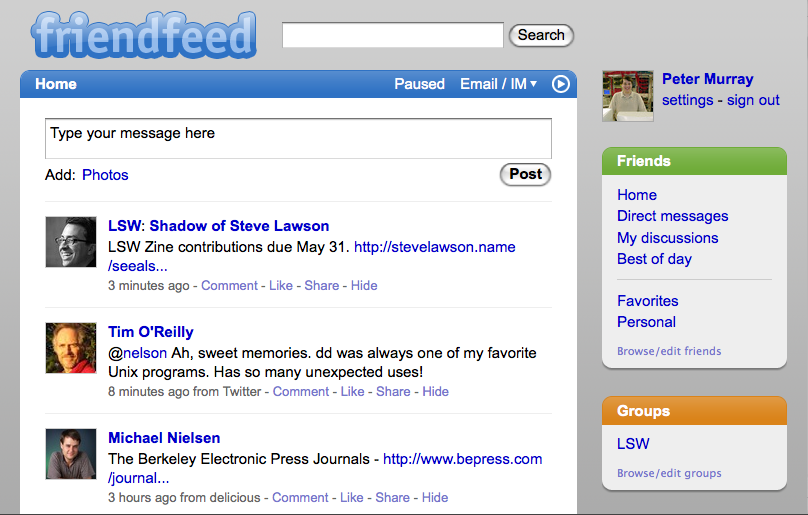
Task: Open the LSW group link in Groups
Action: click(633, 444)
